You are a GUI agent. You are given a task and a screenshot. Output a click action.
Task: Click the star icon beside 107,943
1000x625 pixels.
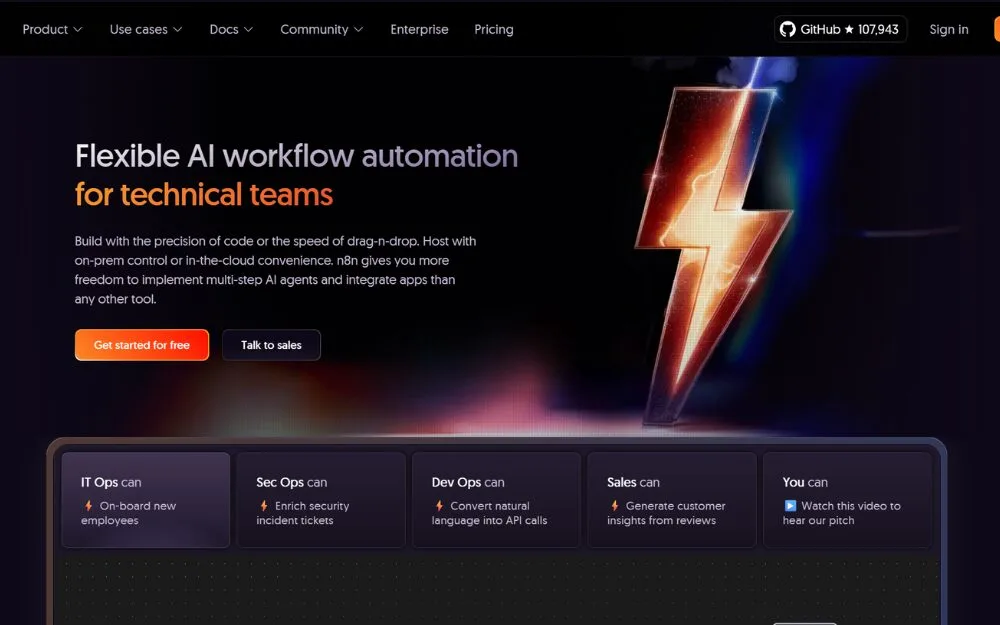click(849, 29)
